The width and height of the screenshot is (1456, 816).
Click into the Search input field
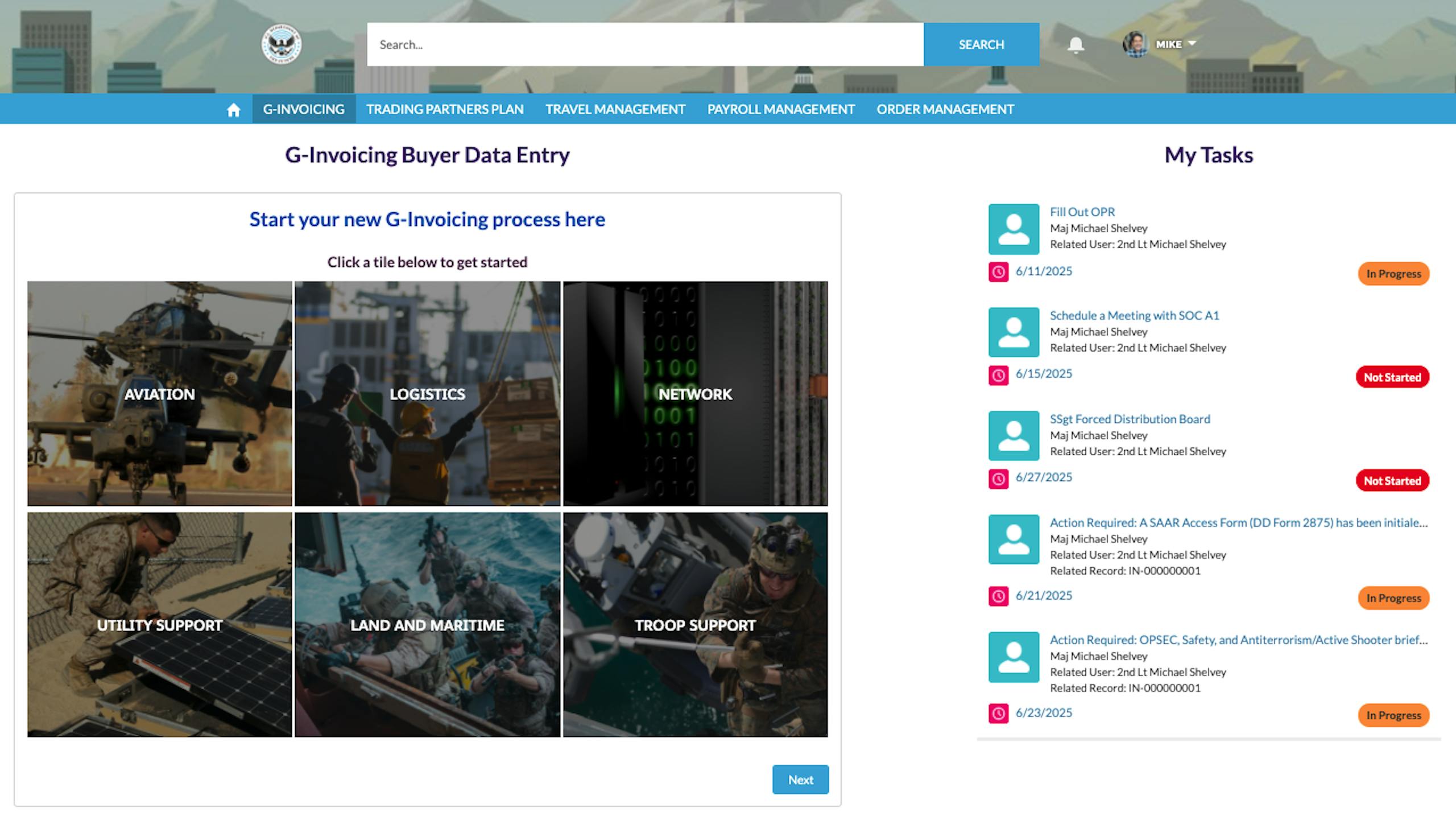coord(645,44)
